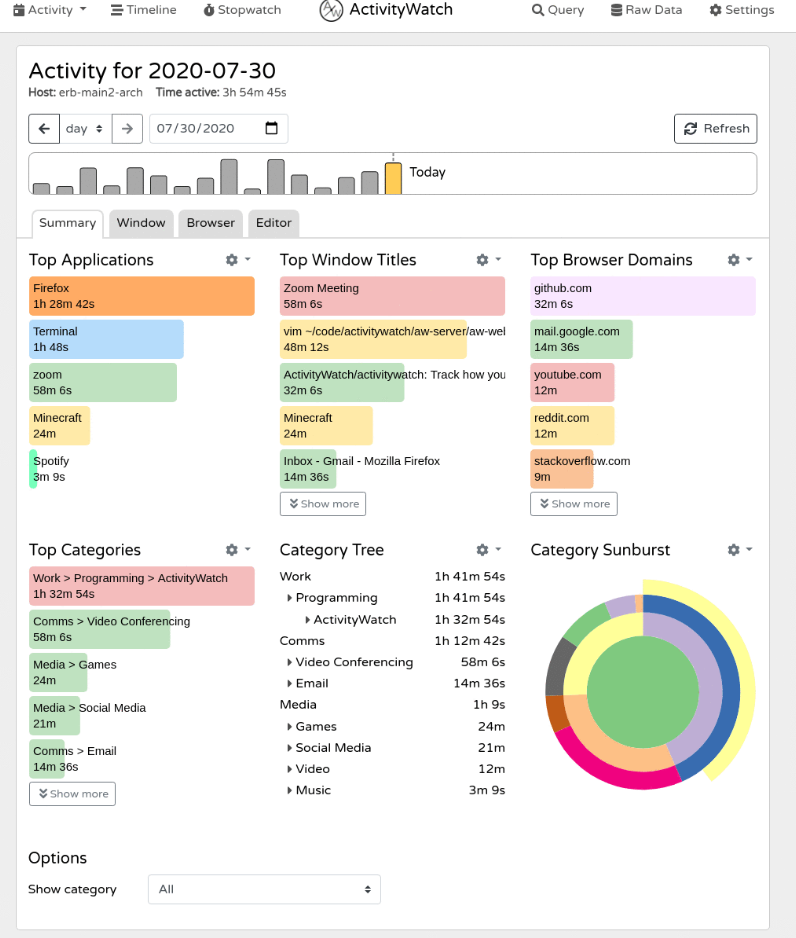Click the Zoom Meeting window title bar

[x=392, y=296]
